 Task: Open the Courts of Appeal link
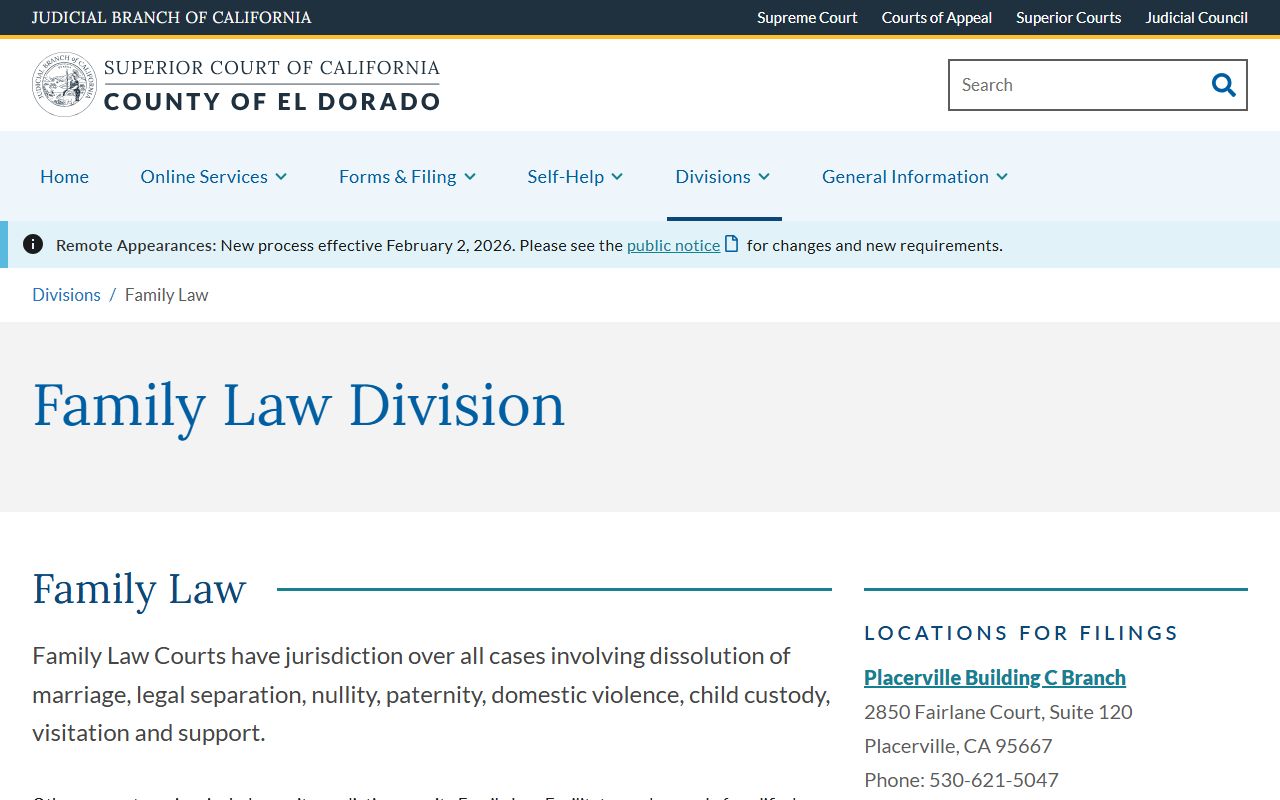937,17
